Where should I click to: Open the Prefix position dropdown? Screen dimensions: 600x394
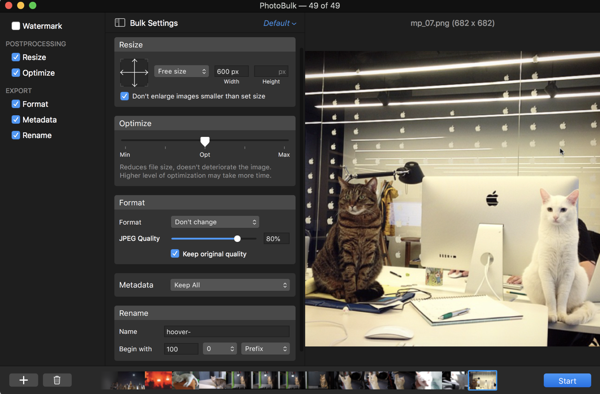click(x=265, y=349)
